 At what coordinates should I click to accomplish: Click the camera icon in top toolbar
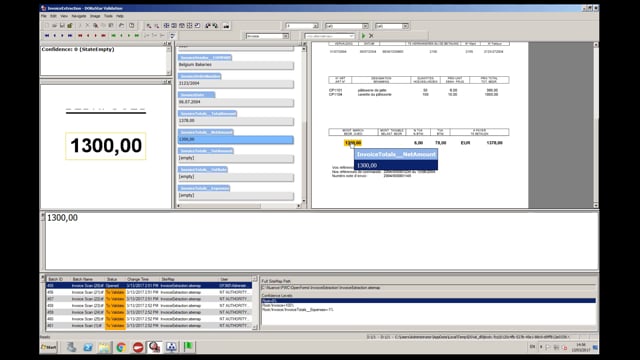[x=226, y=26]
